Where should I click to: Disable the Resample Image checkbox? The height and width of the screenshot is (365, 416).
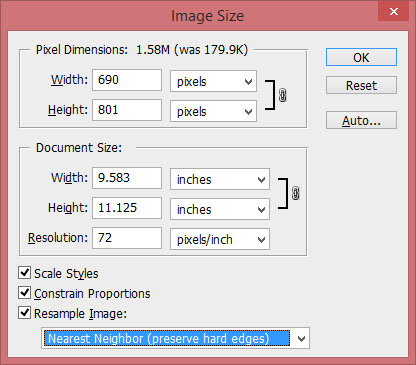click(24, 313)
